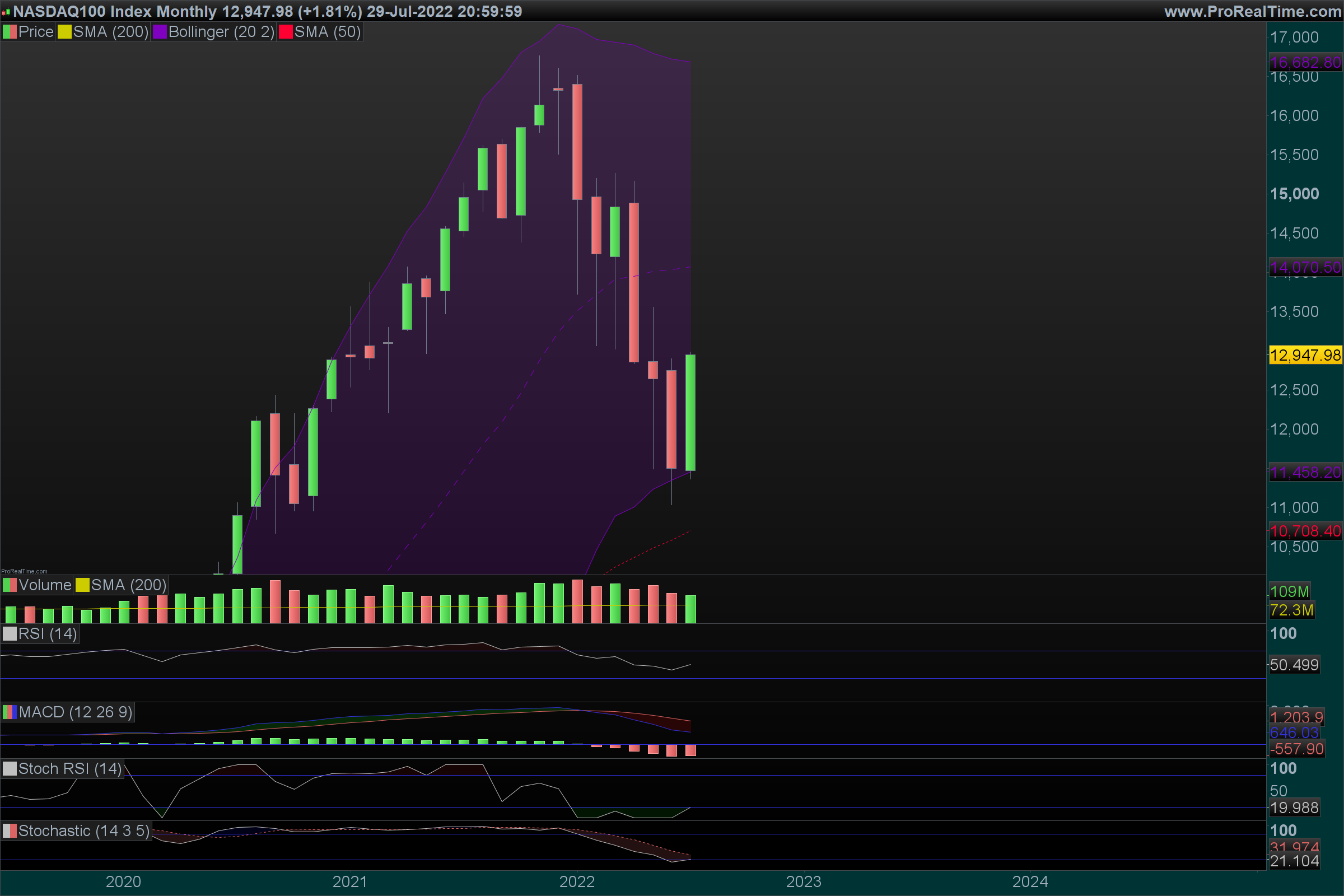The width and height of the screenshot is (1344, 896).
Task: Click the yellow SMA (200) price swatch
Action: pyautogui.click(x=64, y=32)
